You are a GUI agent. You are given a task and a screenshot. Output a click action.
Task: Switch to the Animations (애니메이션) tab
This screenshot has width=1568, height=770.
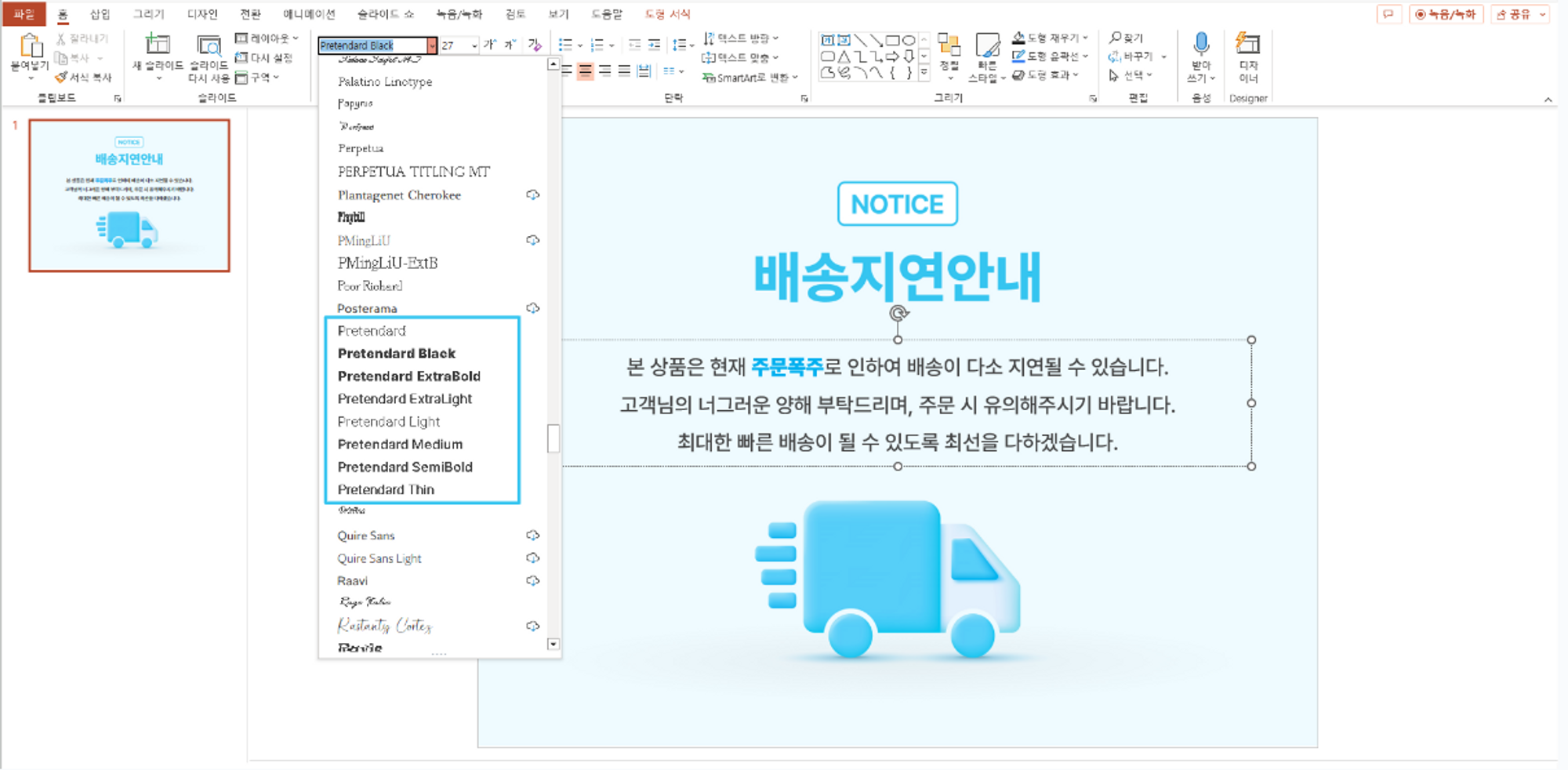(310, 14)
